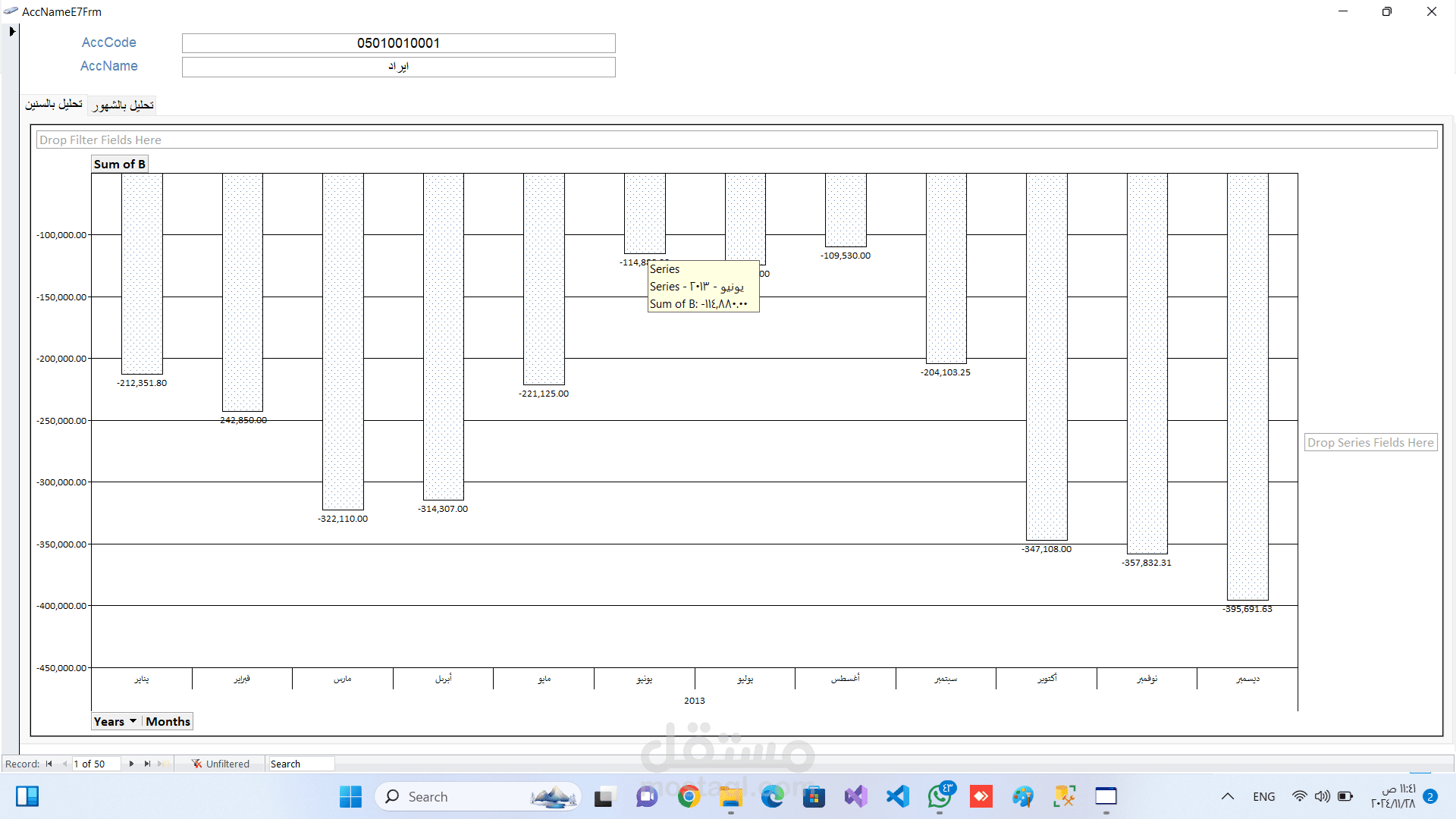Go to next record arrow
The width and height of the screenshot is (1456, 819).
click(131, 764)
